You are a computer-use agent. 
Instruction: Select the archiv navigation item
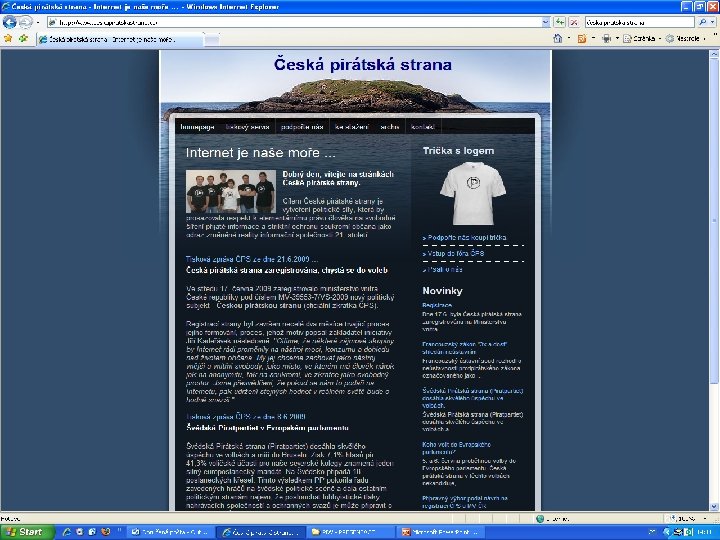coord(389,127)
